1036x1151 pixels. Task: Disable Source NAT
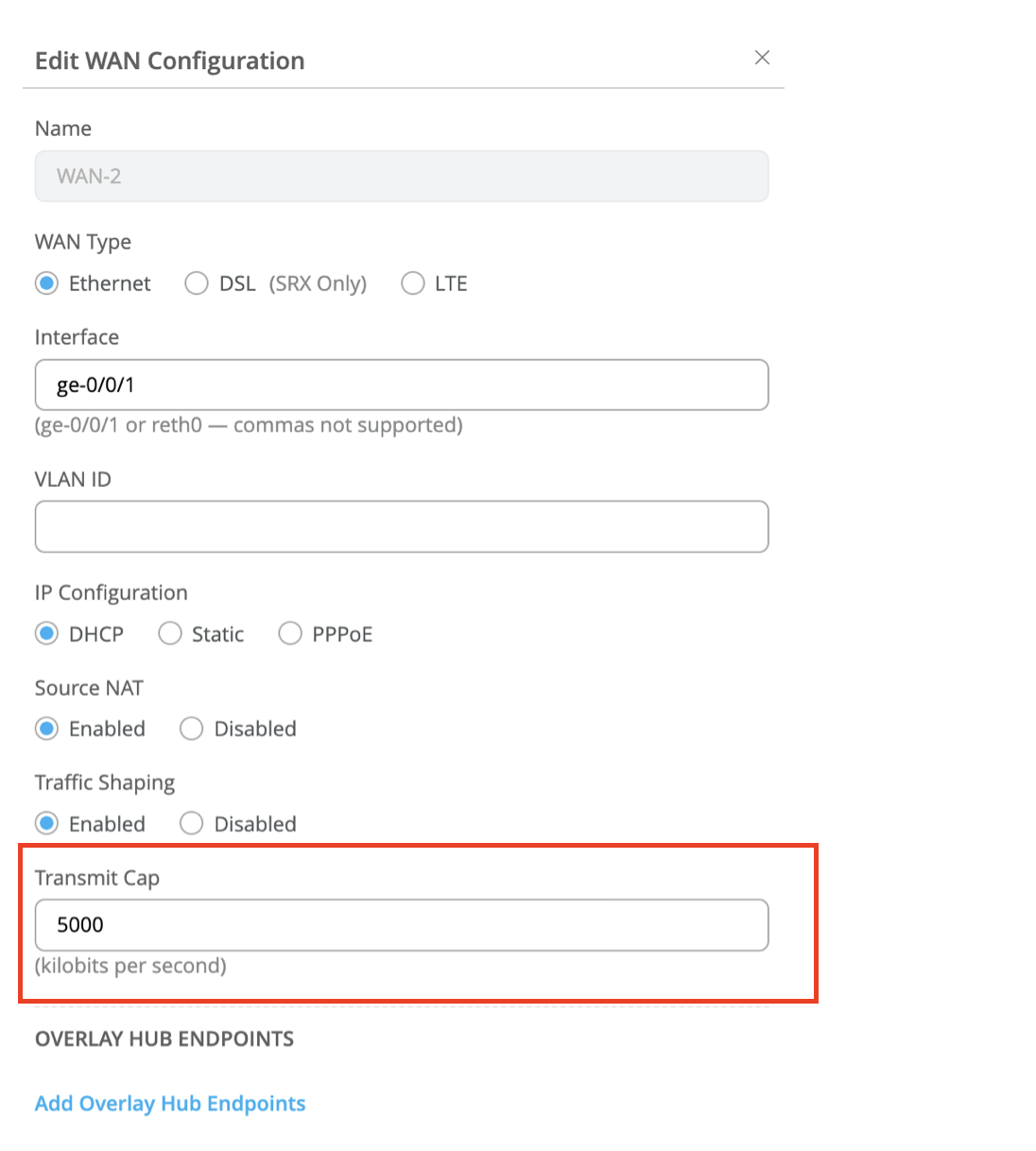tap(192, 729)
